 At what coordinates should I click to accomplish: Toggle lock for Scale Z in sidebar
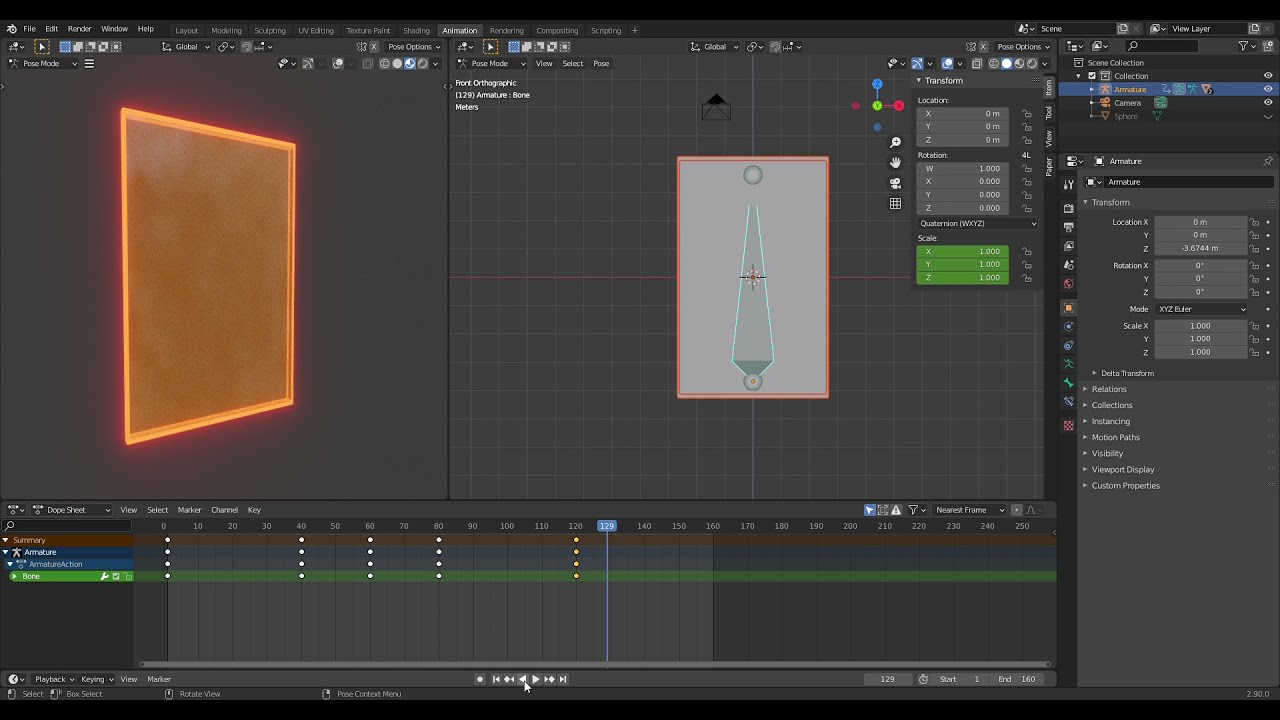1027,278
